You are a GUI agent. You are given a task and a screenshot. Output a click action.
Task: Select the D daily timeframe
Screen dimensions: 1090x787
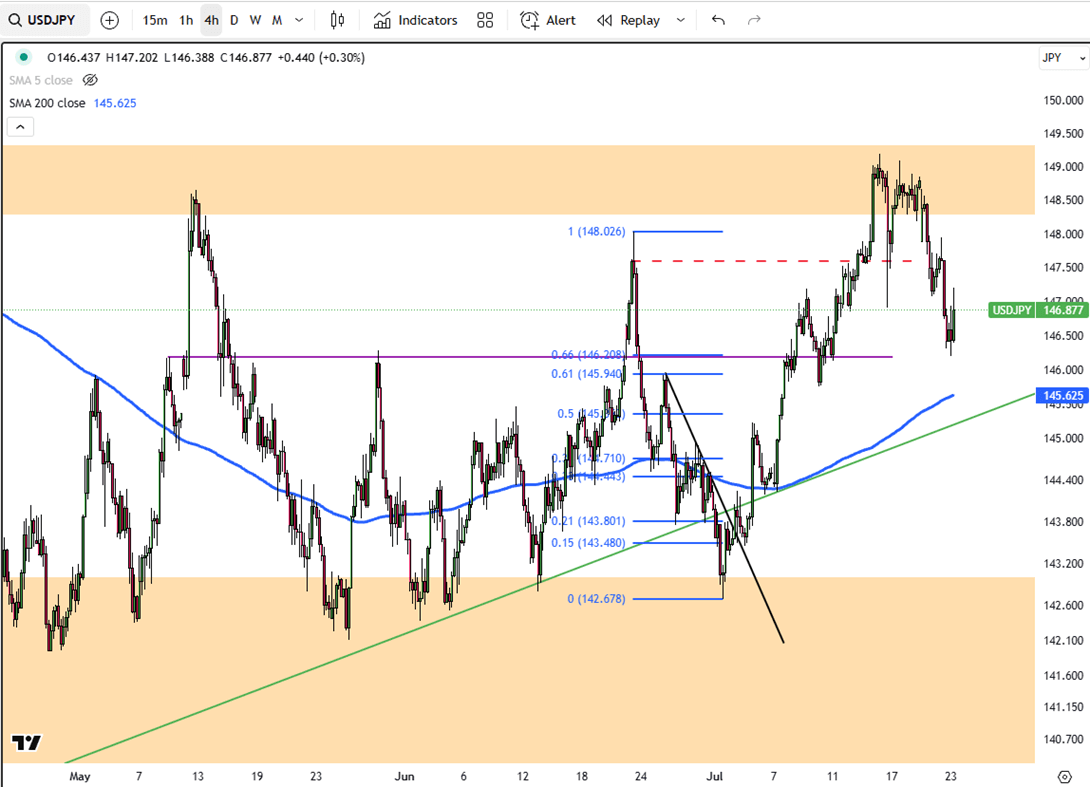click(x=234, y=20)
